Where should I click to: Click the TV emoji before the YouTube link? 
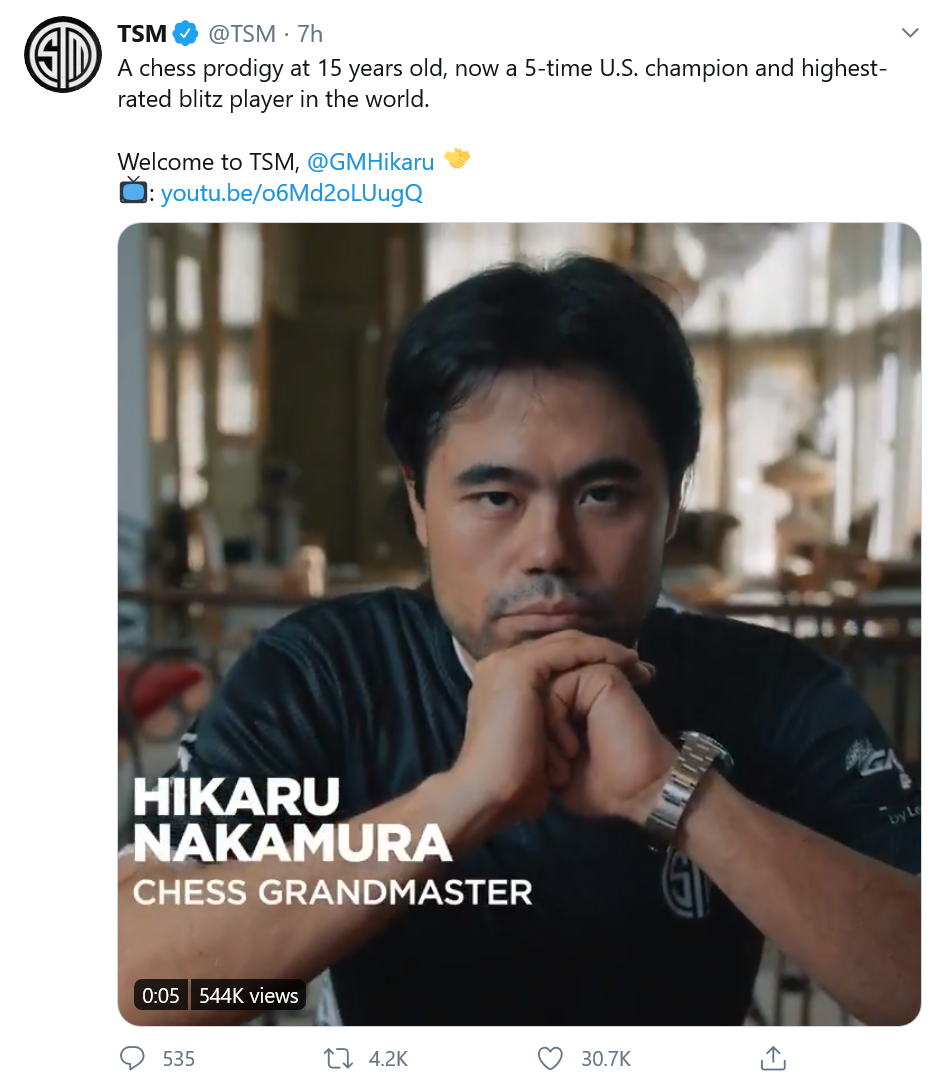click(x=132, y=191)
